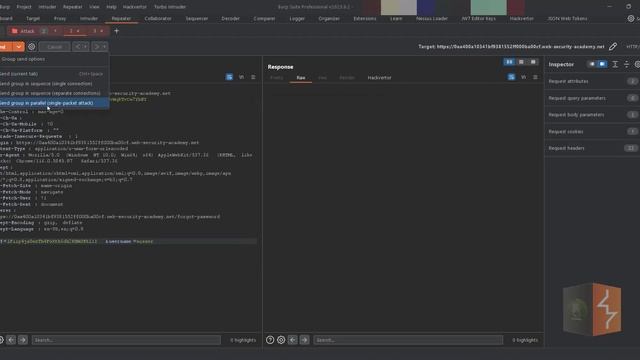Screen dimensions: 640x360
Task: Add a new Repeater tab
Action: point(116,31)
